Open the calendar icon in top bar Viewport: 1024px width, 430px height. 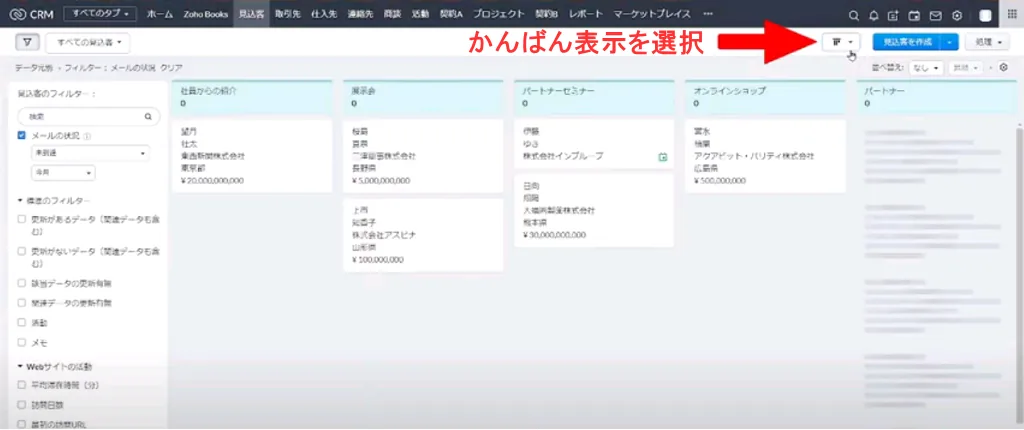[914, 16]
